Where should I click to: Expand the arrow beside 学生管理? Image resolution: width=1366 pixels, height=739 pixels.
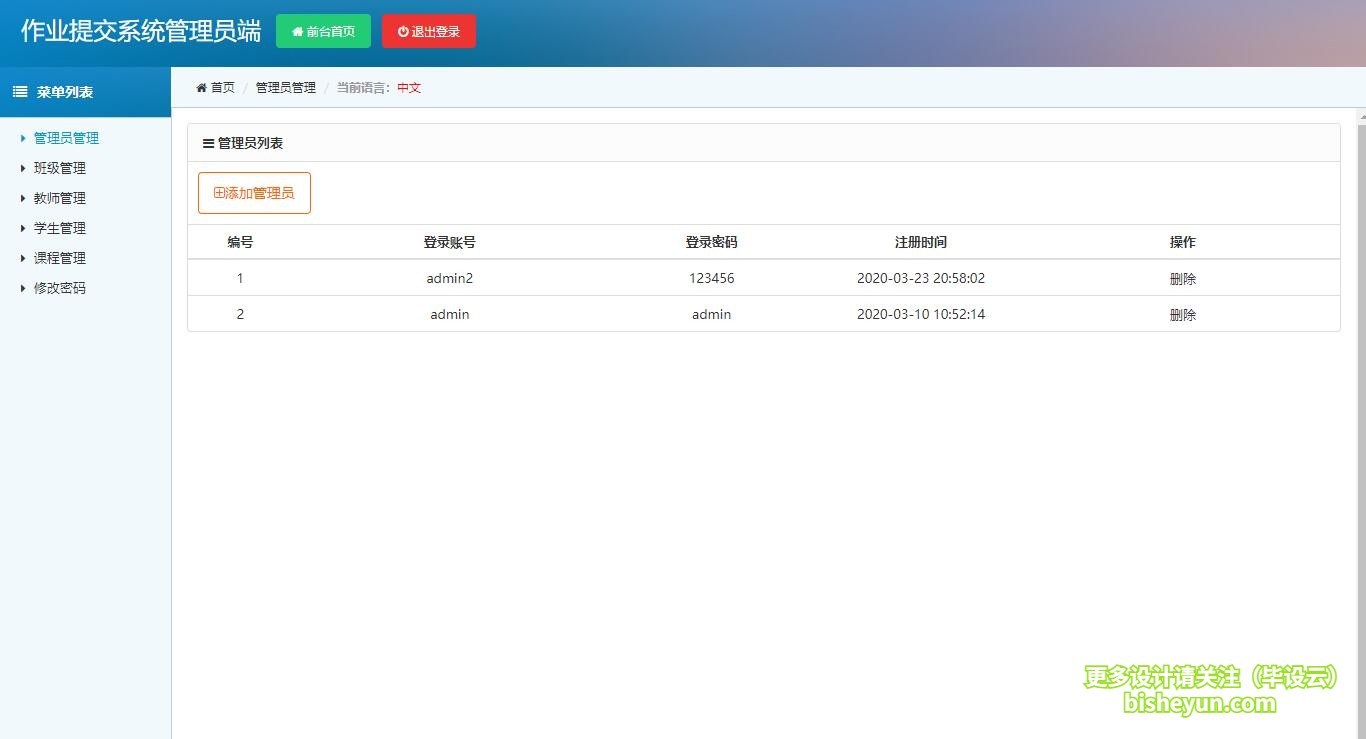[x=23, y=228]
